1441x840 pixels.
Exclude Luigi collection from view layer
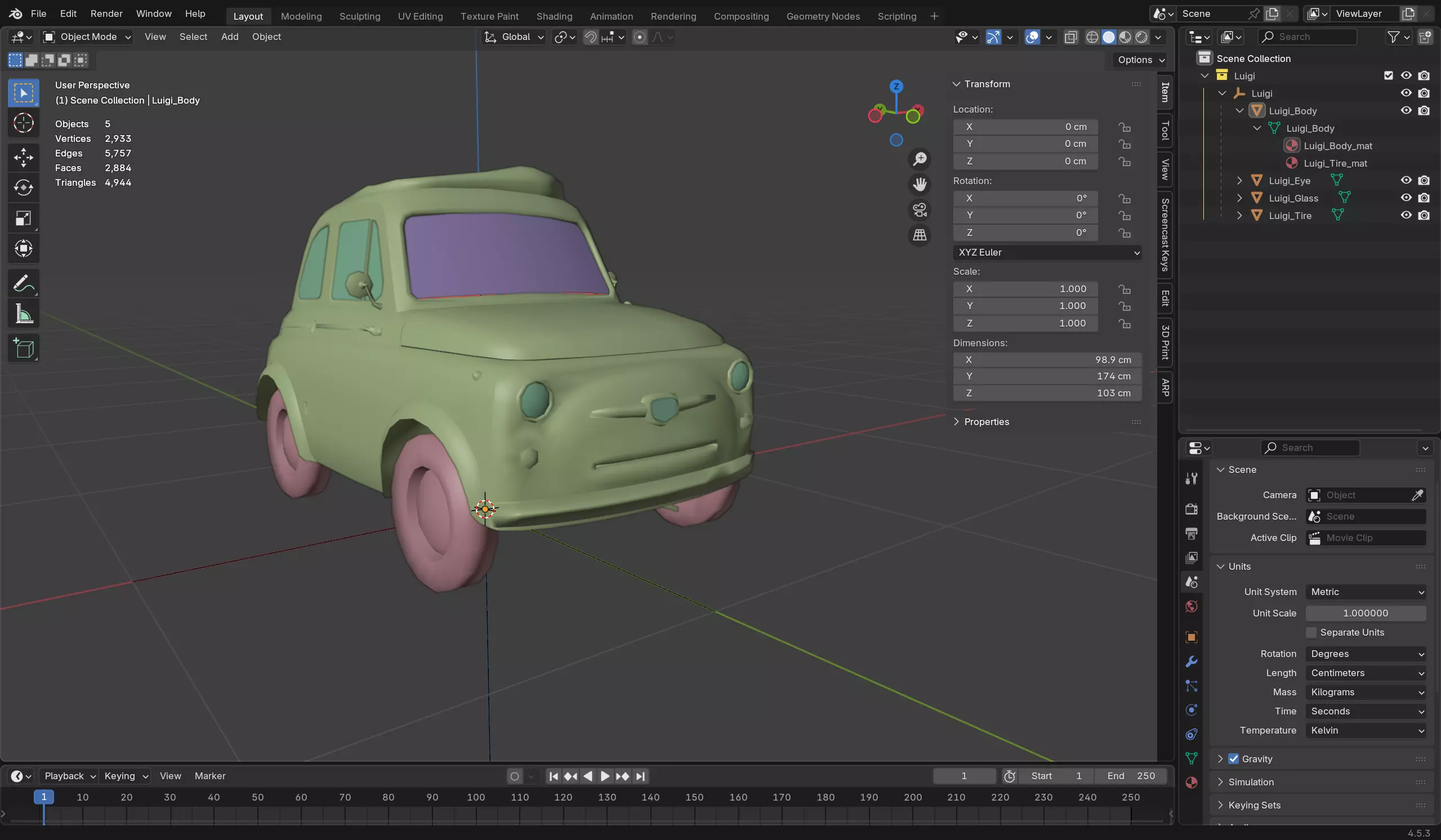[1389, 75]
